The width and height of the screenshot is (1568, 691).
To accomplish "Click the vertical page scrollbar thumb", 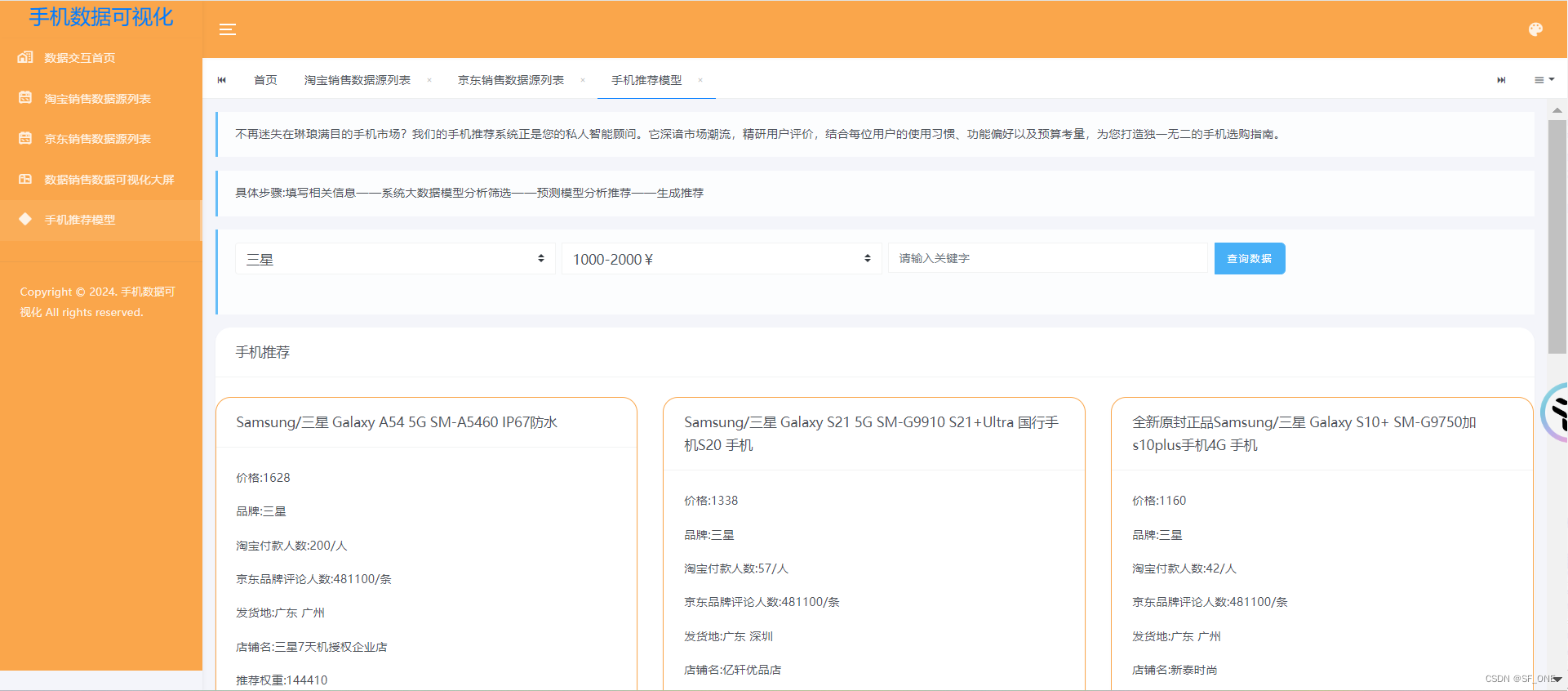I will tap(1557, 237).
